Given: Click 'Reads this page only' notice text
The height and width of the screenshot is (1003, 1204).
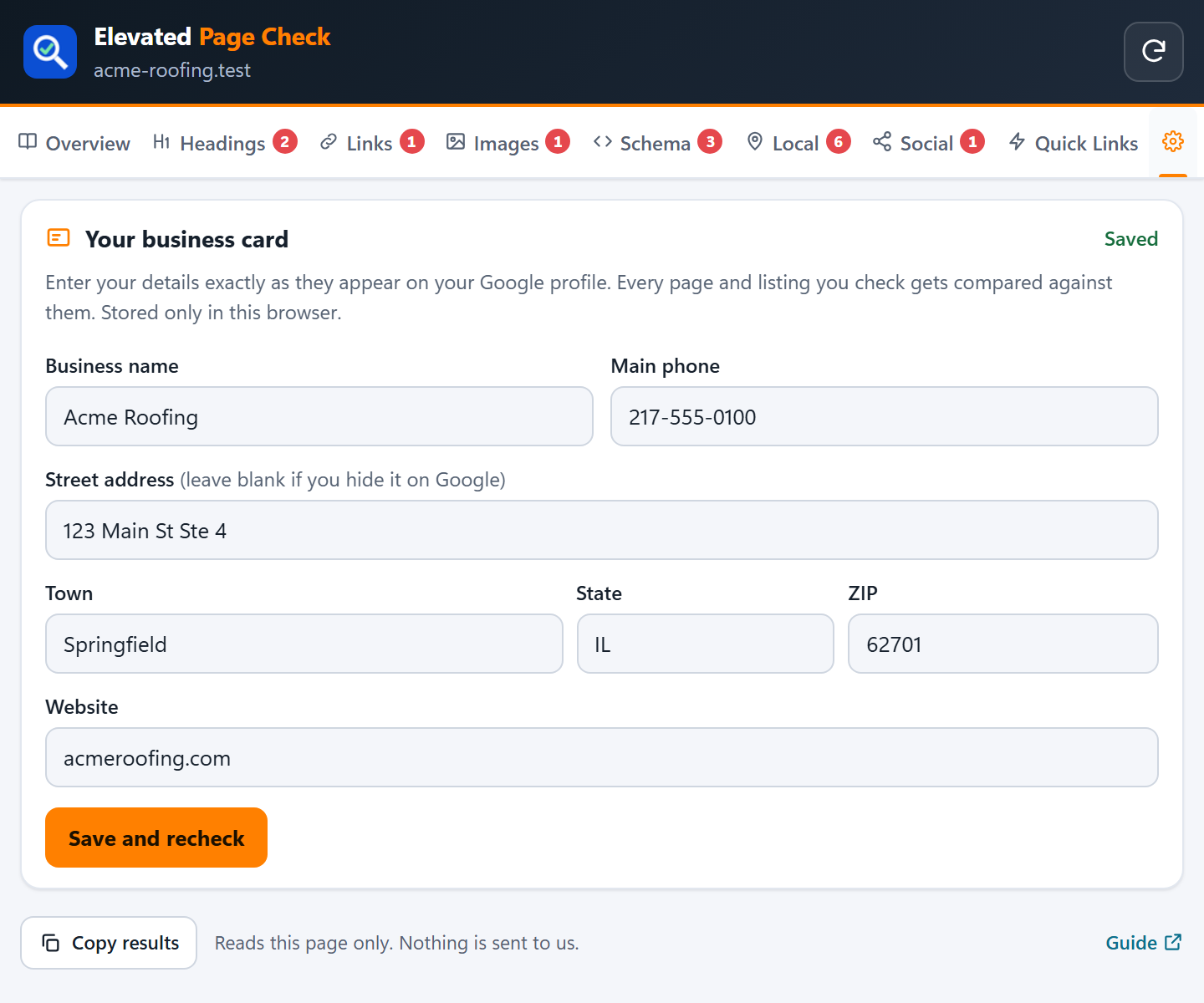Looking at the screenshot, I should (397, 943).
